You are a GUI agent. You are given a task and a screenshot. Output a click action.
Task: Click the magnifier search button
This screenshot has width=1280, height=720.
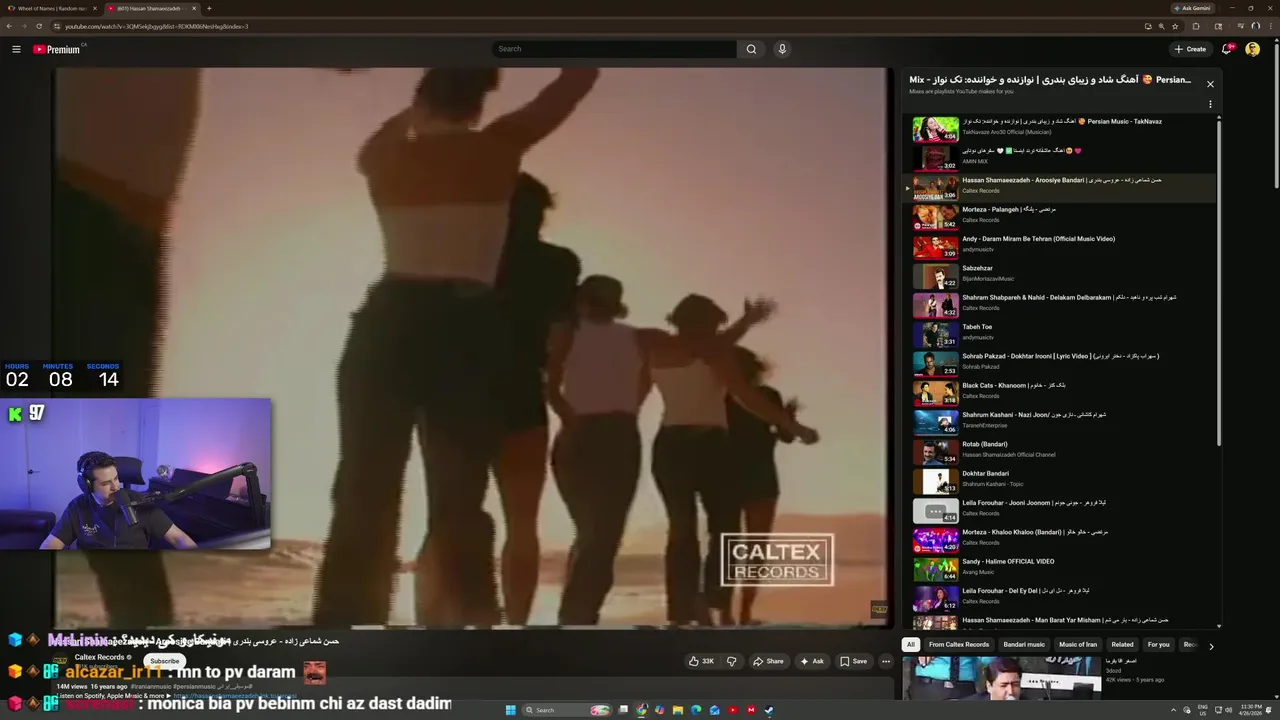[x=752, y=49]
